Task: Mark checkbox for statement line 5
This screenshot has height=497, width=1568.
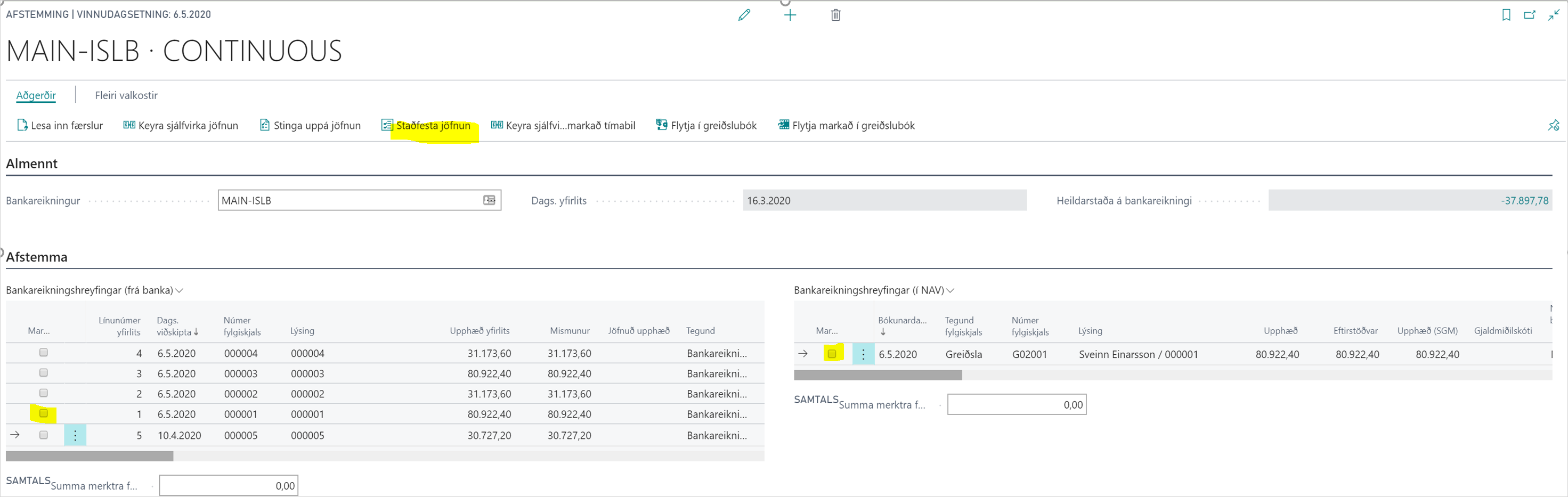Action: [43, 435]
